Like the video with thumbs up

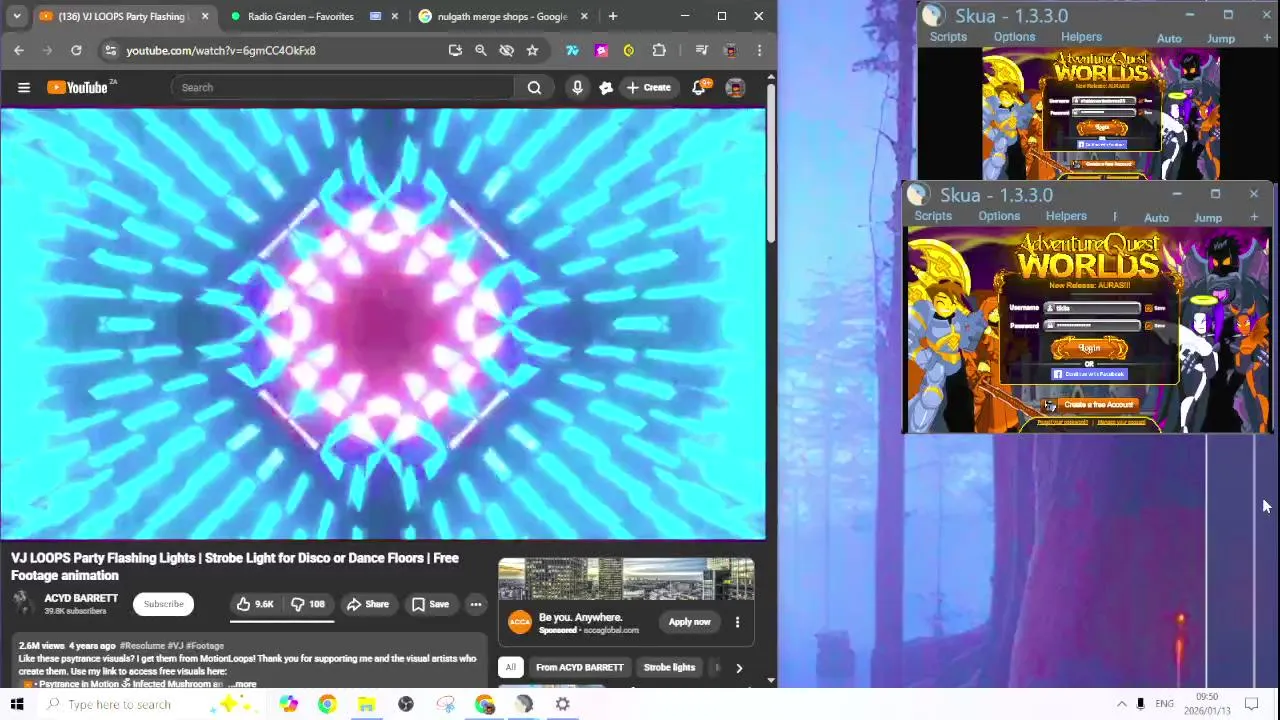coord(255,604)
